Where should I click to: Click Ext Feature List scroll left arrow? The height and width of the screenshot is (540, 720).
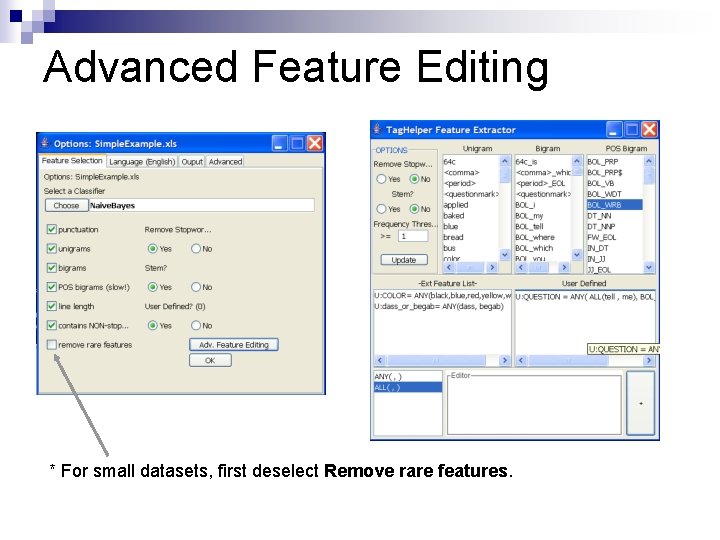point(380,360)
